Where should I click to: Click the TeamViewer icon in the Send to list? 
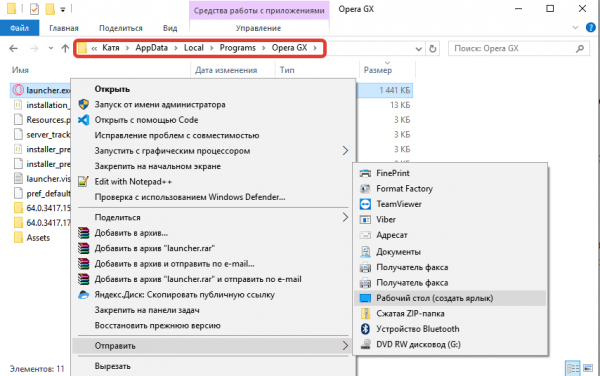coord(365,204)
